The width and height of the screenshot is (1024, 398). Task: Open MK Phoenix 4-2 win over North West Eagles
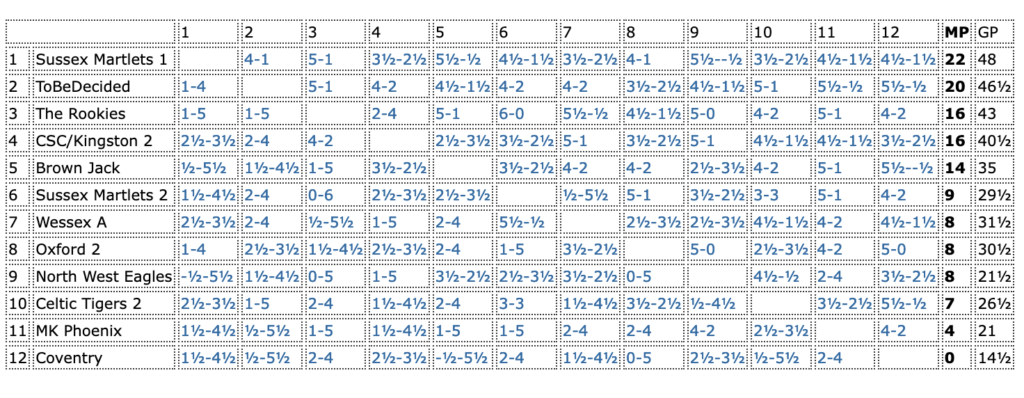point(703,331)
